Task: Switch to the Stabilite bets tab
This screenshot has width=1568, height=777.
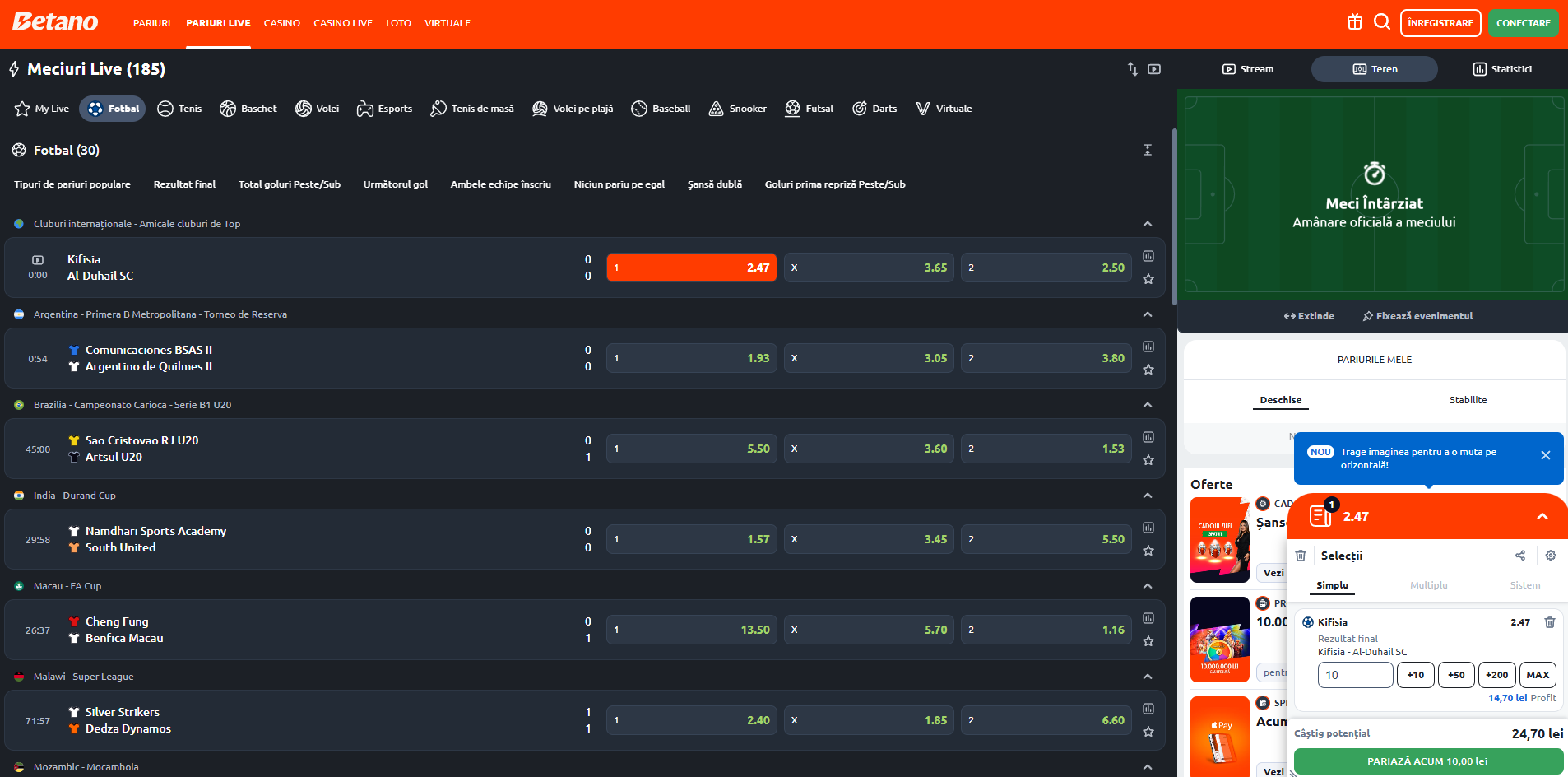Action: point(1468,400)
